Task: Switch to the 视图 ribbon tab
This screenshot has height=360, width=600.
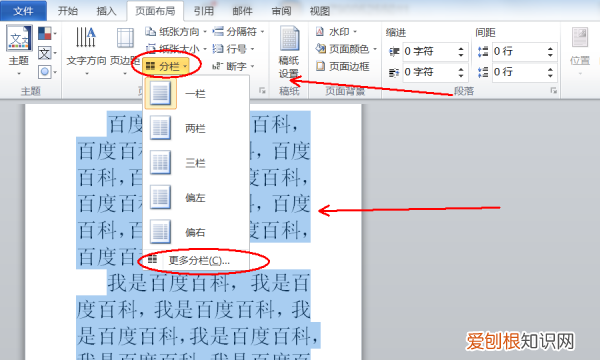Action: click(320, 11)
